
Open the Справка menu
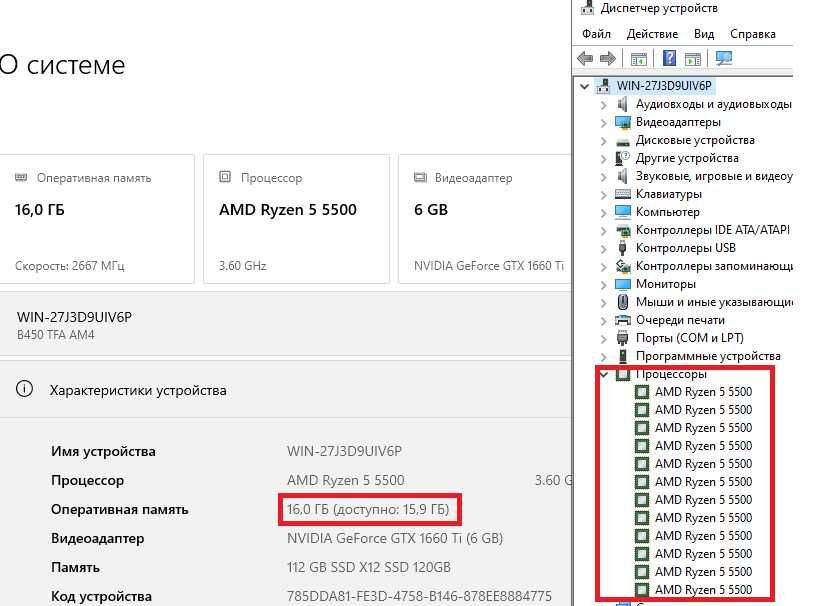point(753,34)
